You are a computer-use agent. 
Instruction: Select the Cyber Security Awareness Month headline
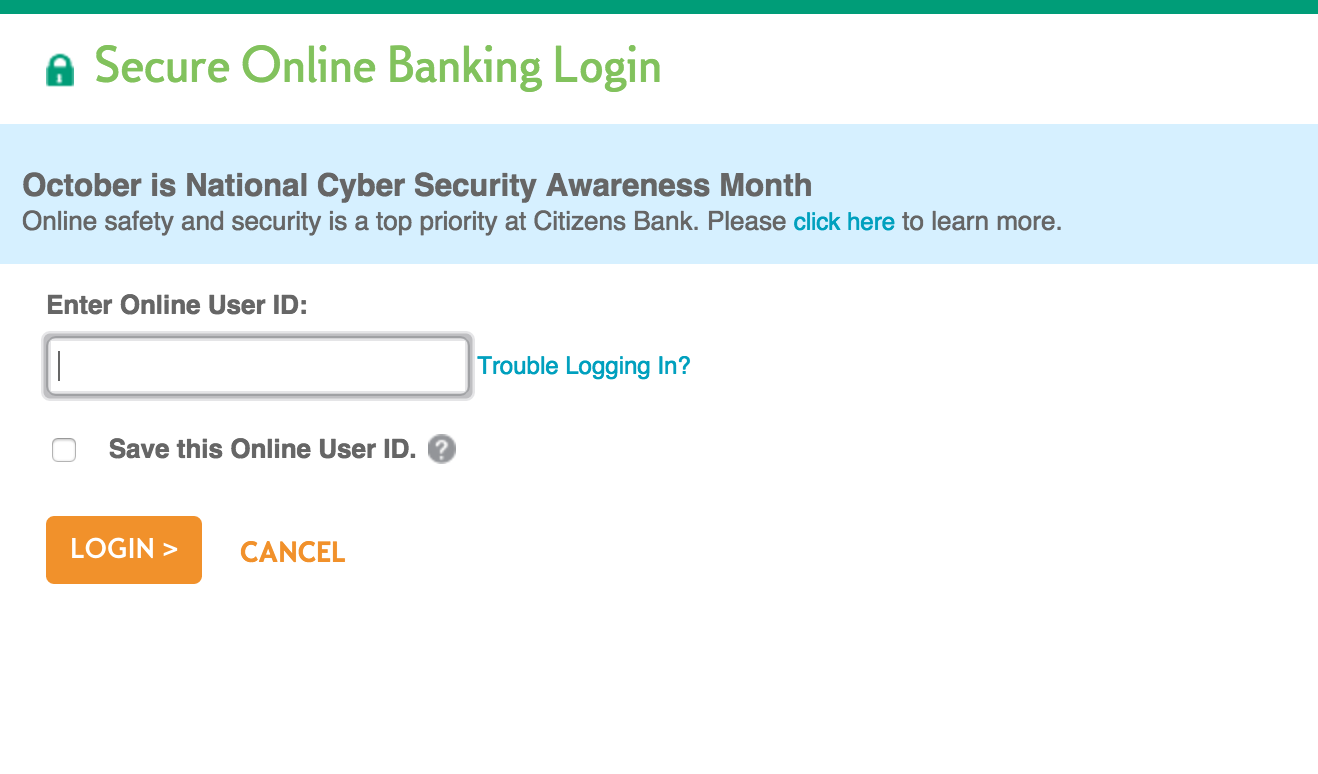click(417, 185)
